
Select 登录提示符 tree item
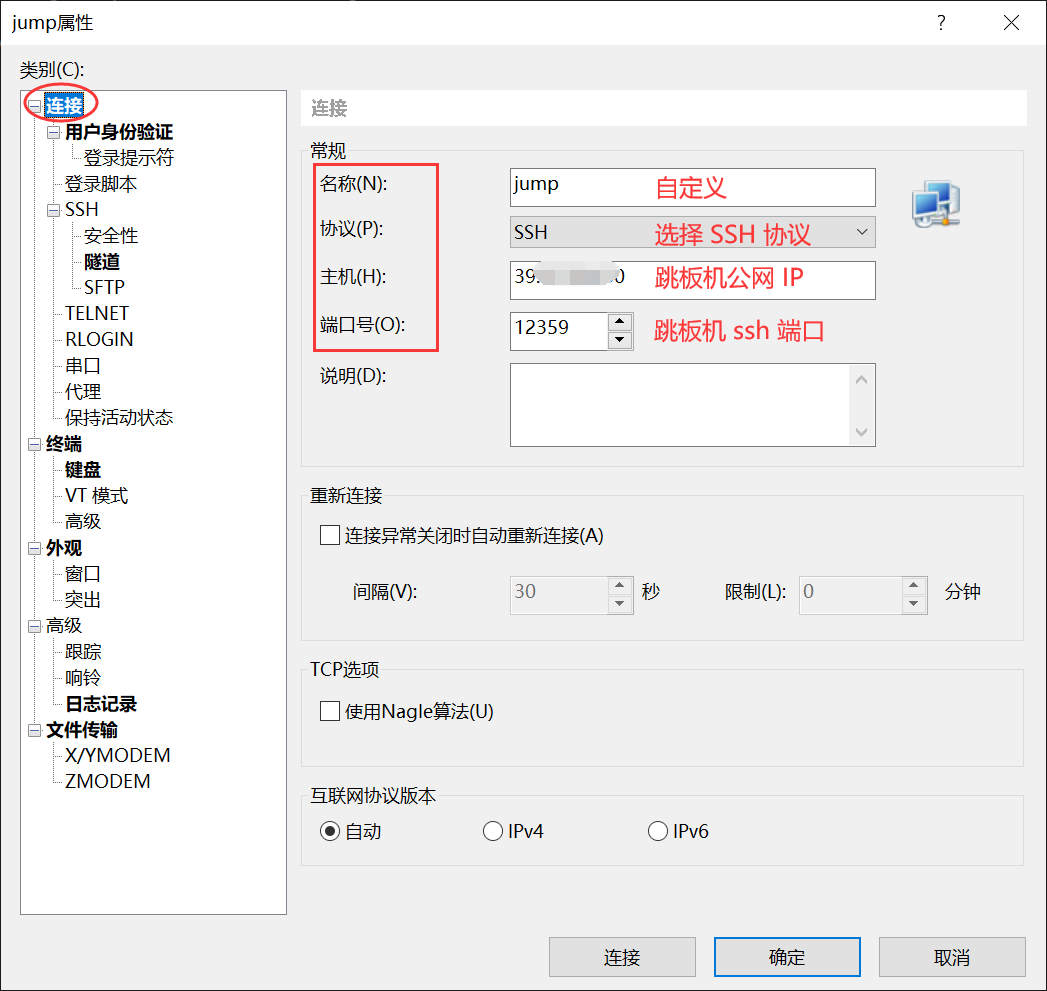tap(128, 158)
